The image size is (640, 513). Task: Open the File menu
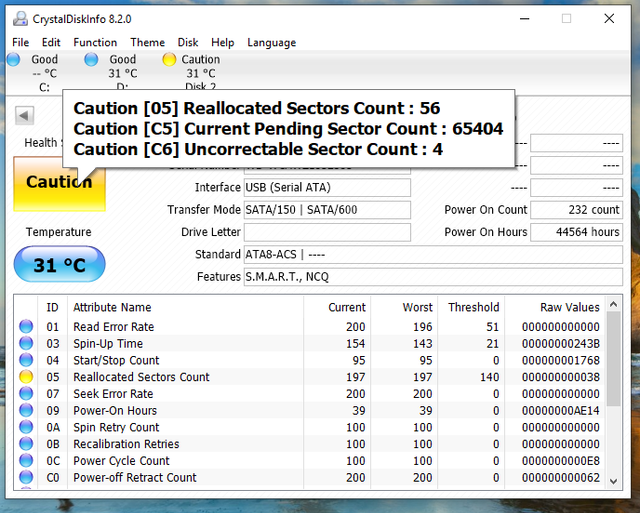point(20,42)
